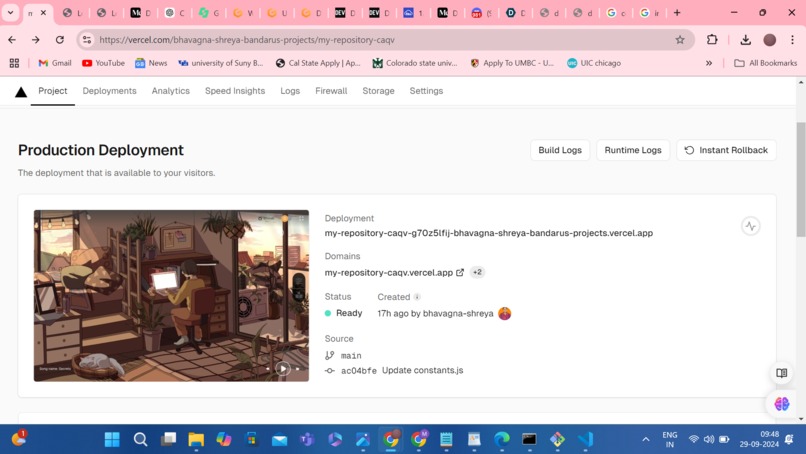This screenshot has height=454, width=806.
Task: Click the Created info icon
Action: tap(417, 297)
